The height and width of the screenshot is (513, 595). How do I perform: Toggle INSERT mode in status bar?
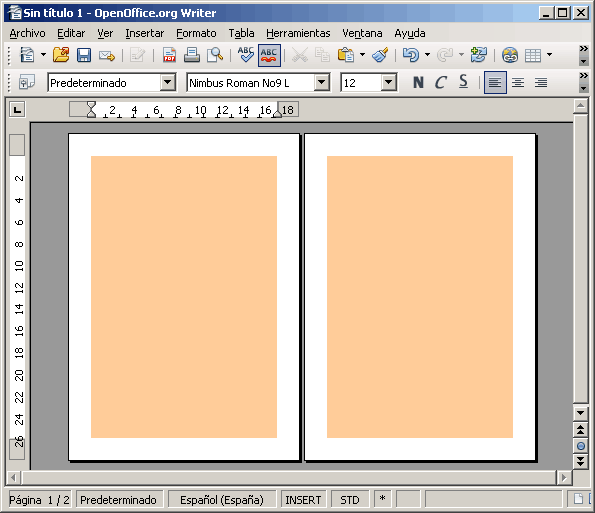pos(303,500)
